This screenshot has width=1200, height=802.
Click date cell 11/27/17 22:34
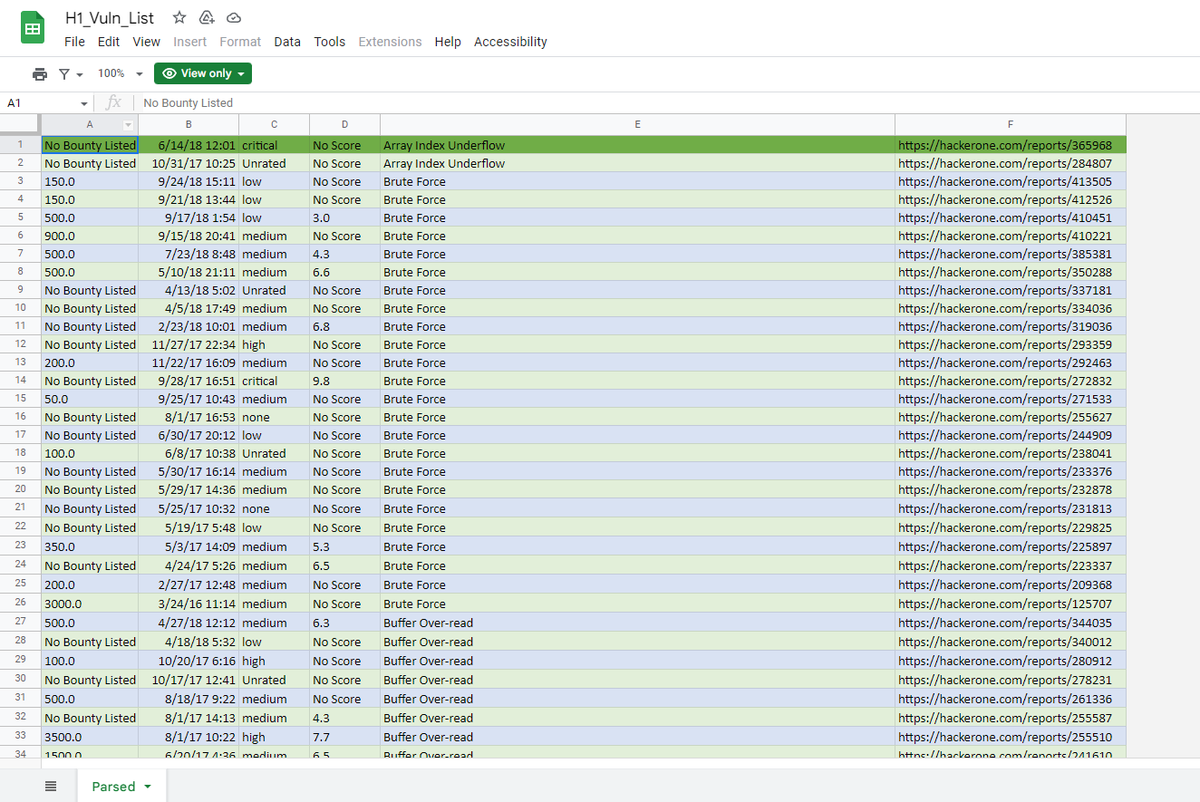pyautogui.click(x=188, y=345)
